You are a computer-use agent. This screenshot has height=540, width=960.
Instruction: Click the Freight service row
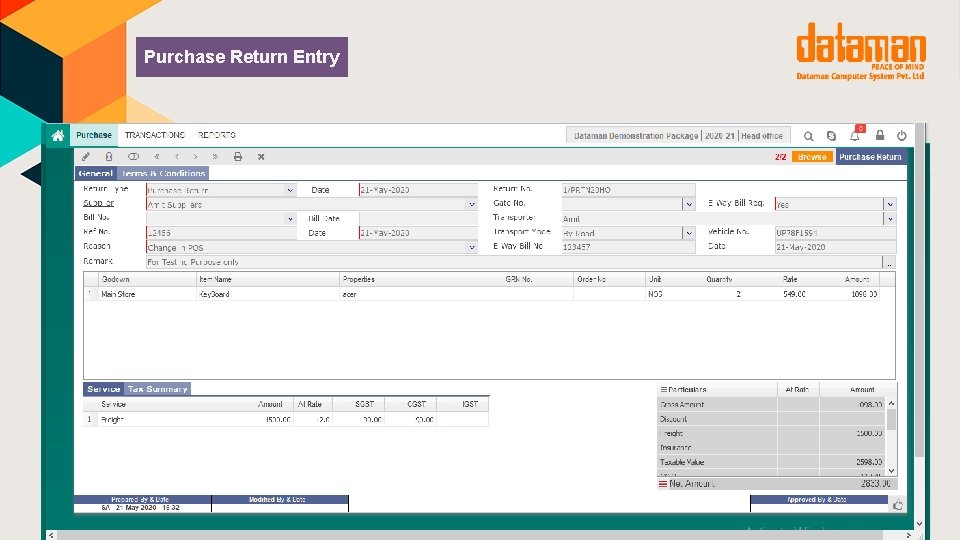click(286, 419)
